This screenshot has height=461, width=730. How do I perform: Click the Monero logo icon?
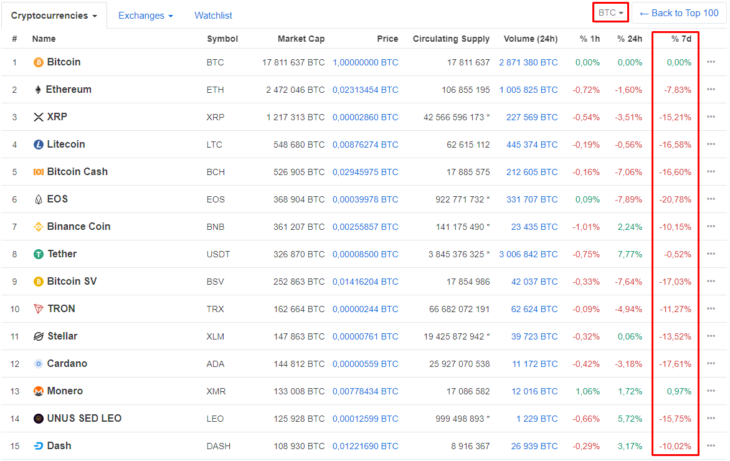[38, 391]
